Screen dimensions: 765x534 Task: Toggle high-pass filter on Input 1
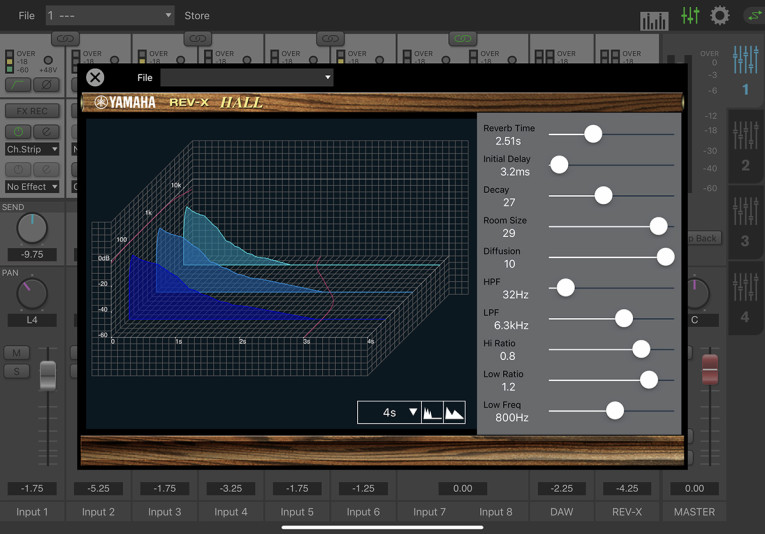pos(18,85)
